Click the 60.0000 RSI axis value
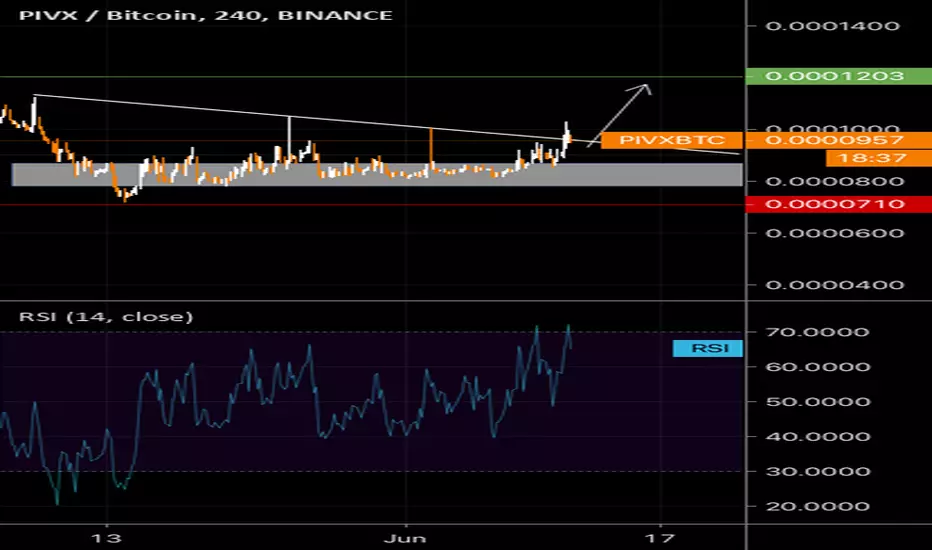 [x=817, y=367]
